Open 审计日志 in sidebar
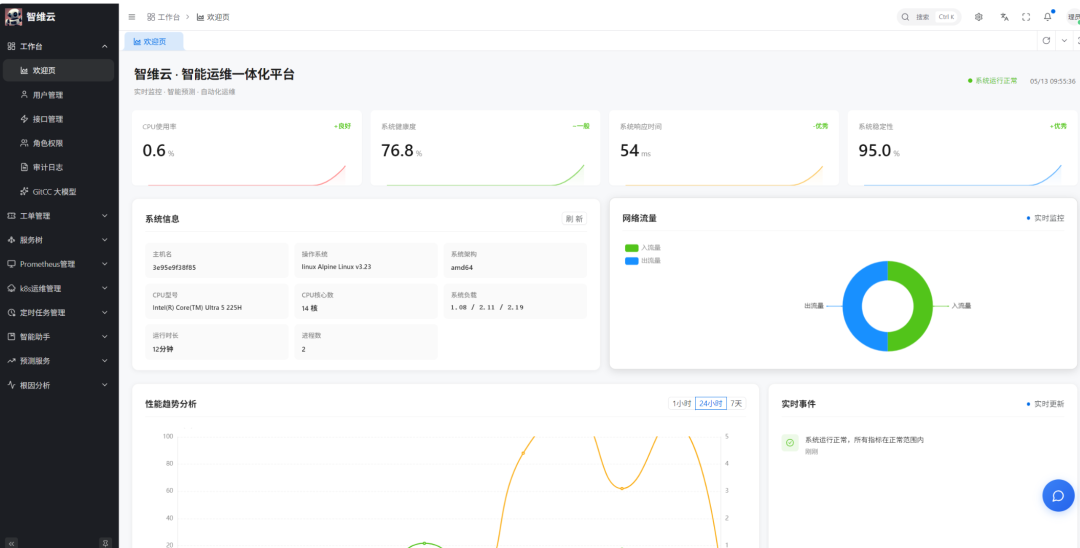The image size is (1080, 548). pyautogui.click(x=59, y=167)
